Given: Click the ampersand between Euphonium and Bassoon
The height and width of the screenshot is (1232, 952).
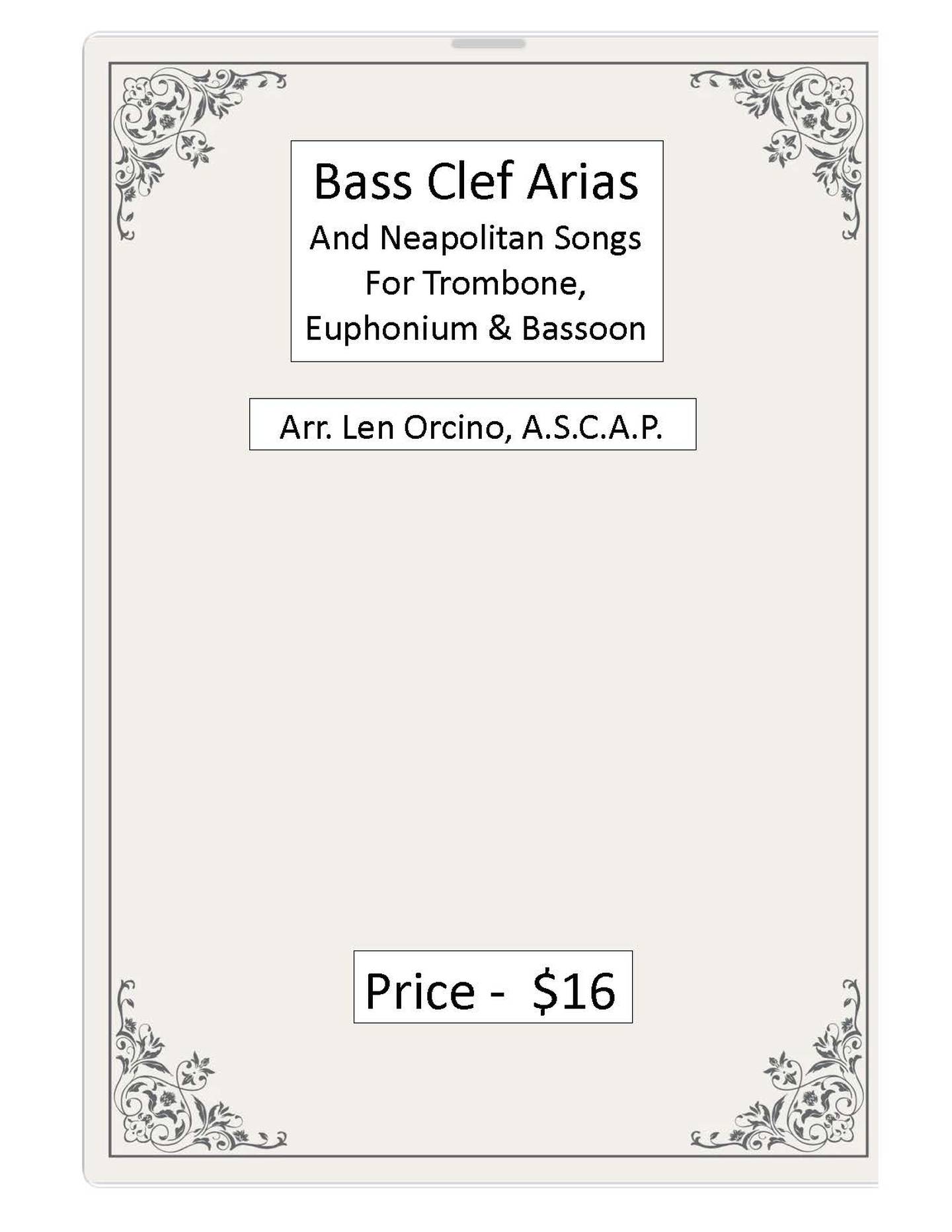Looking at the screenshot, I should click(499, 328).
